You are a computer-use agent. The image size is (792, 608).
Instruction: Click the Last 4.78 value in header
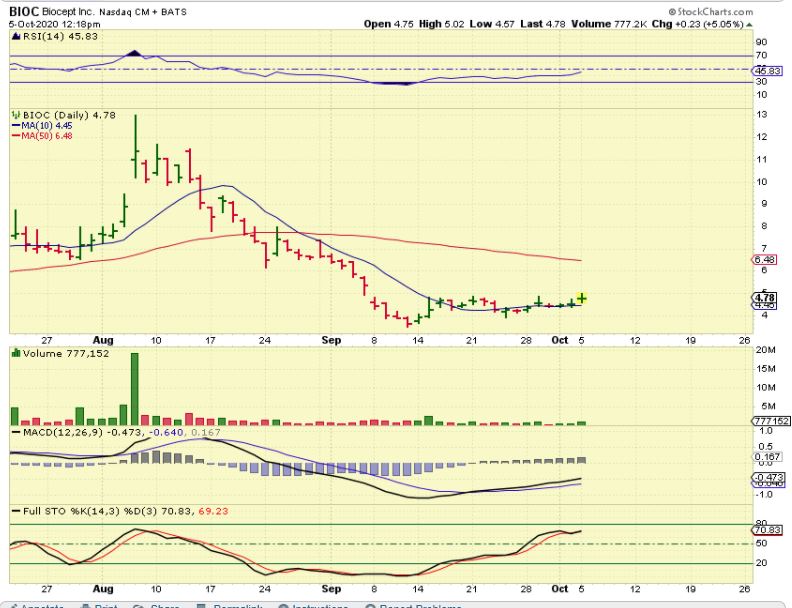(x=543, y=24)
